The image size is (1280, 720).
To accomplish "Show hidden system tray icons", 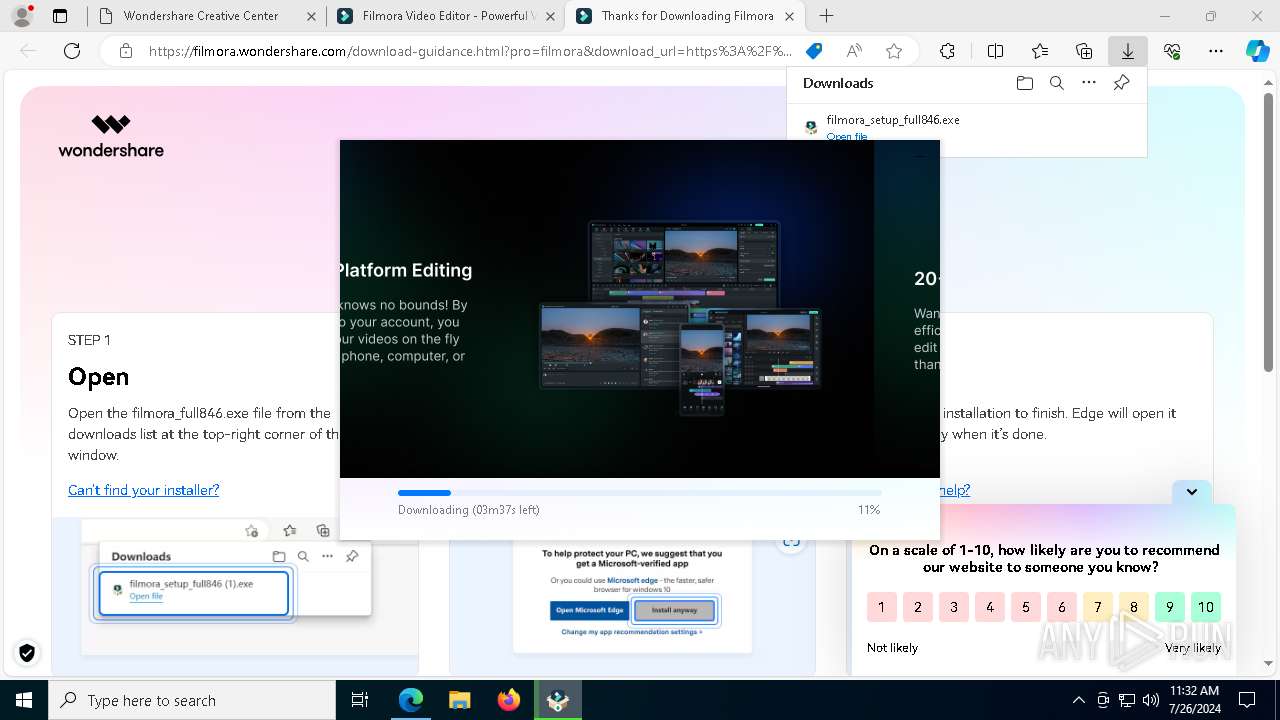I will (1078, 700).
